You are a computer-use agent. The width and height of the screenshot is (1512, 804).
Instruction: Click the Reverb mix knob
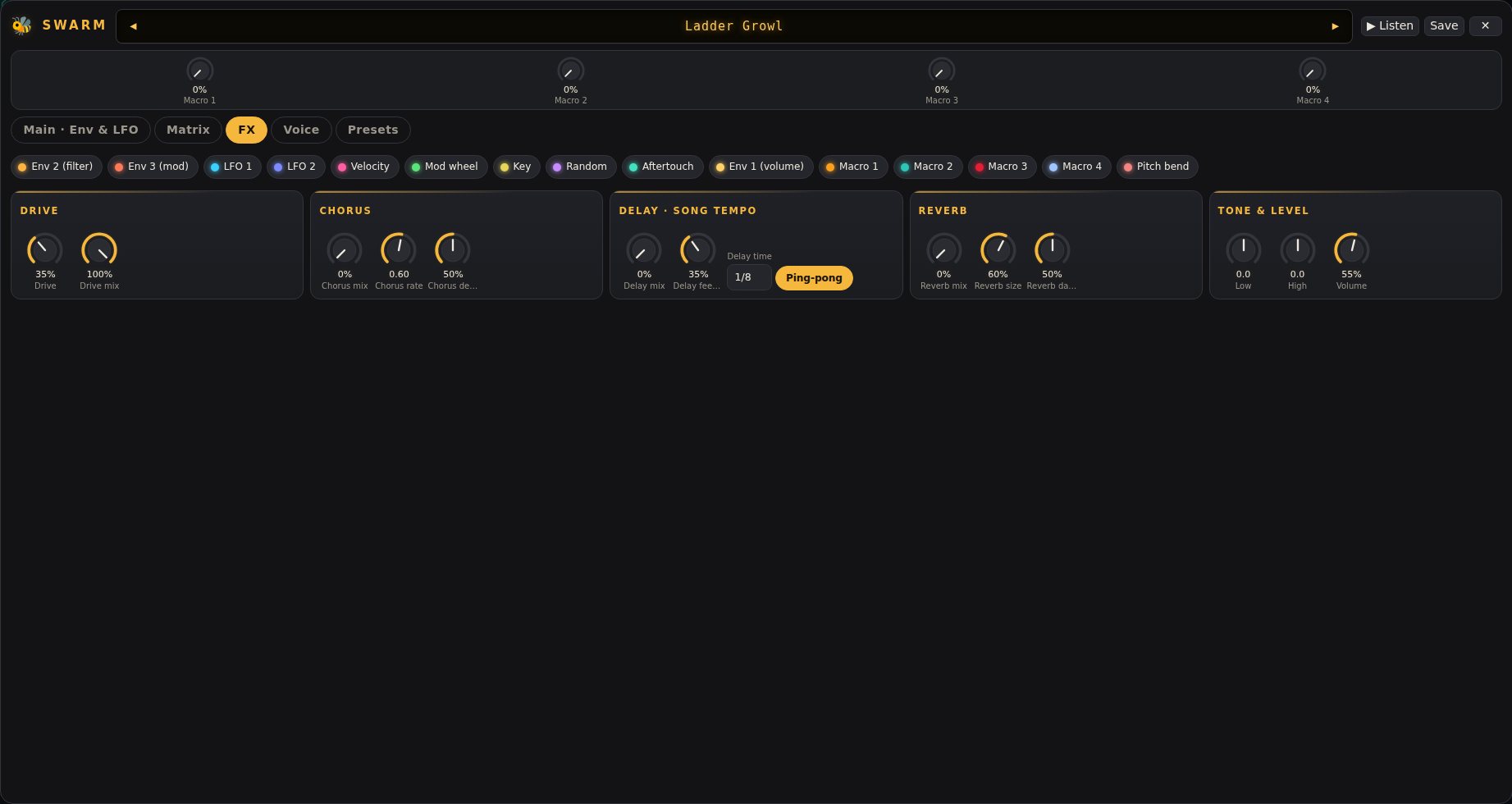point(943,249)
